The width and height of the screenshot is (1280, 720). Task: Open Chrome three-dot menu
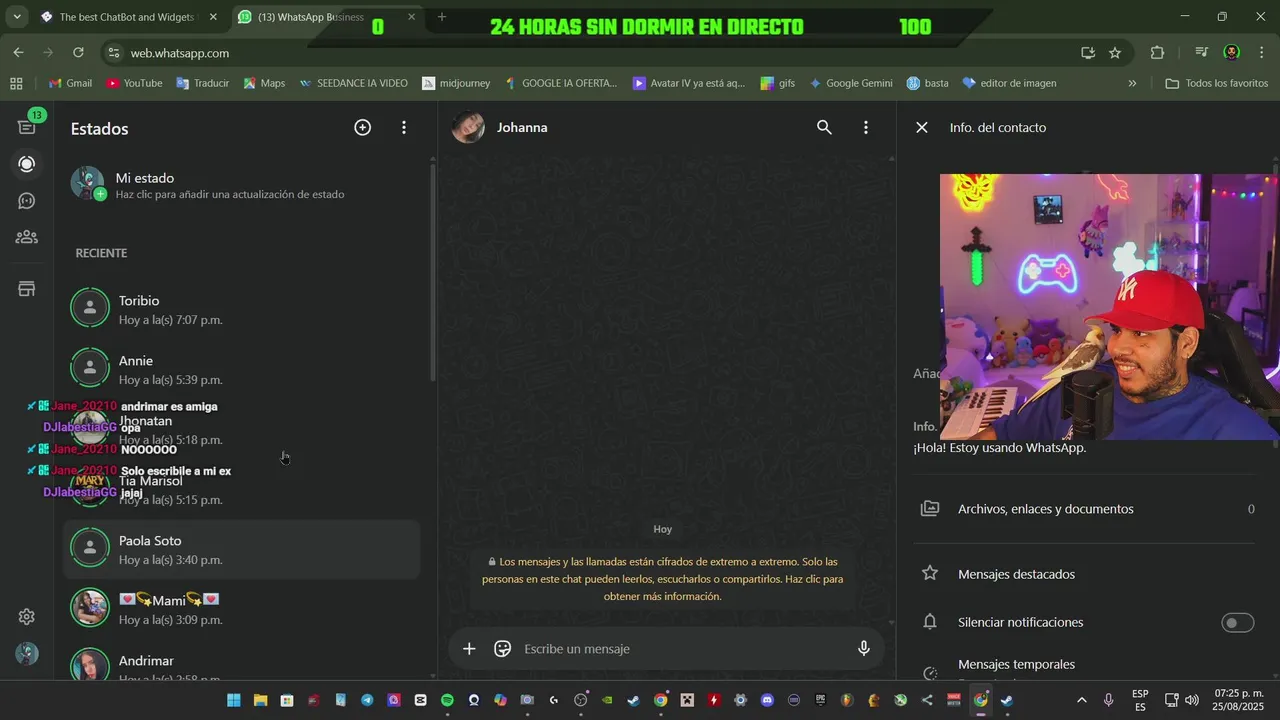(1261, 53)
